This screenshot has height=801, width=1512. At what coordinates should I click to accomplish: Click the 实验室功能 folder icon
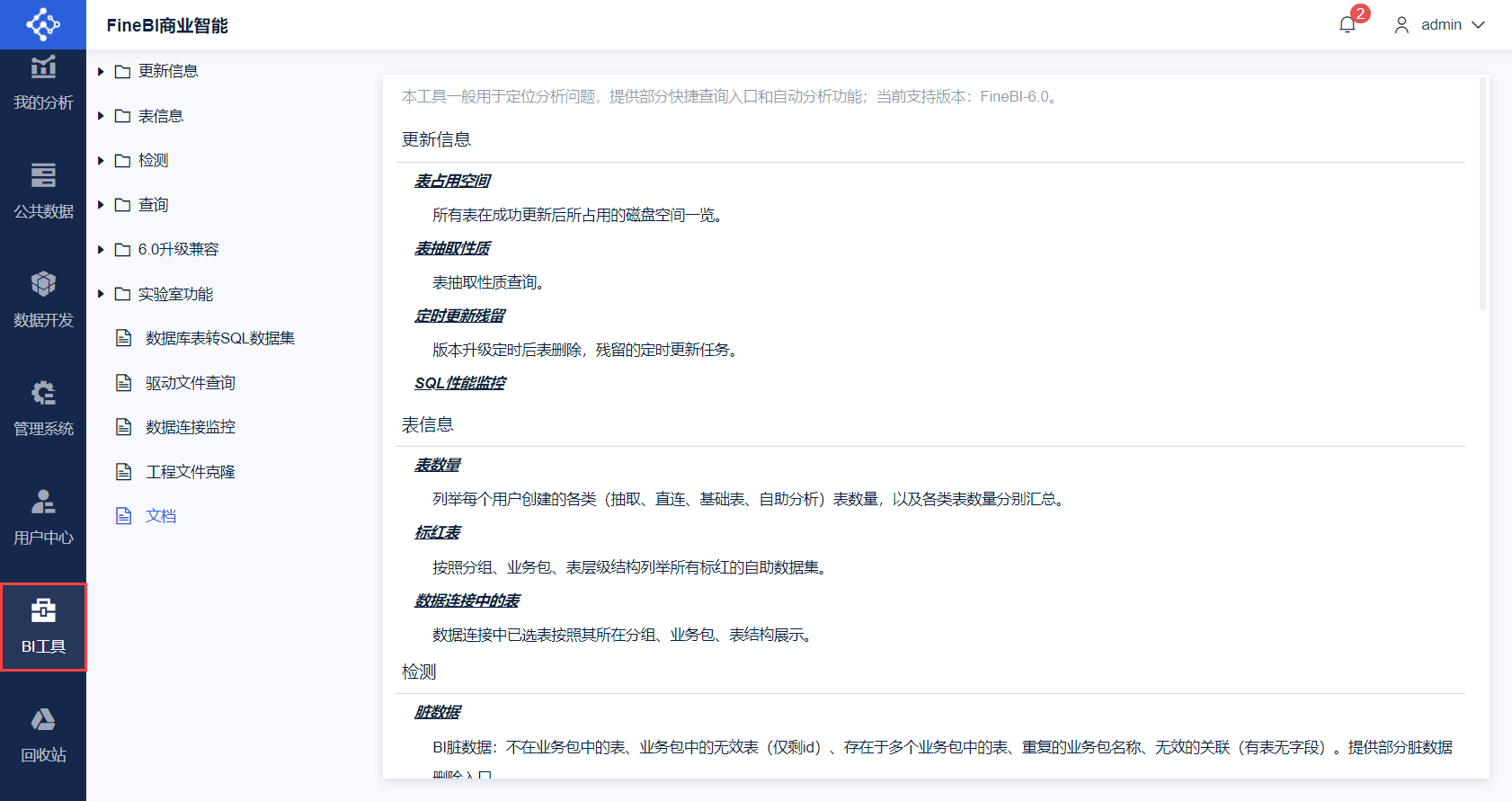coord(123,294)
